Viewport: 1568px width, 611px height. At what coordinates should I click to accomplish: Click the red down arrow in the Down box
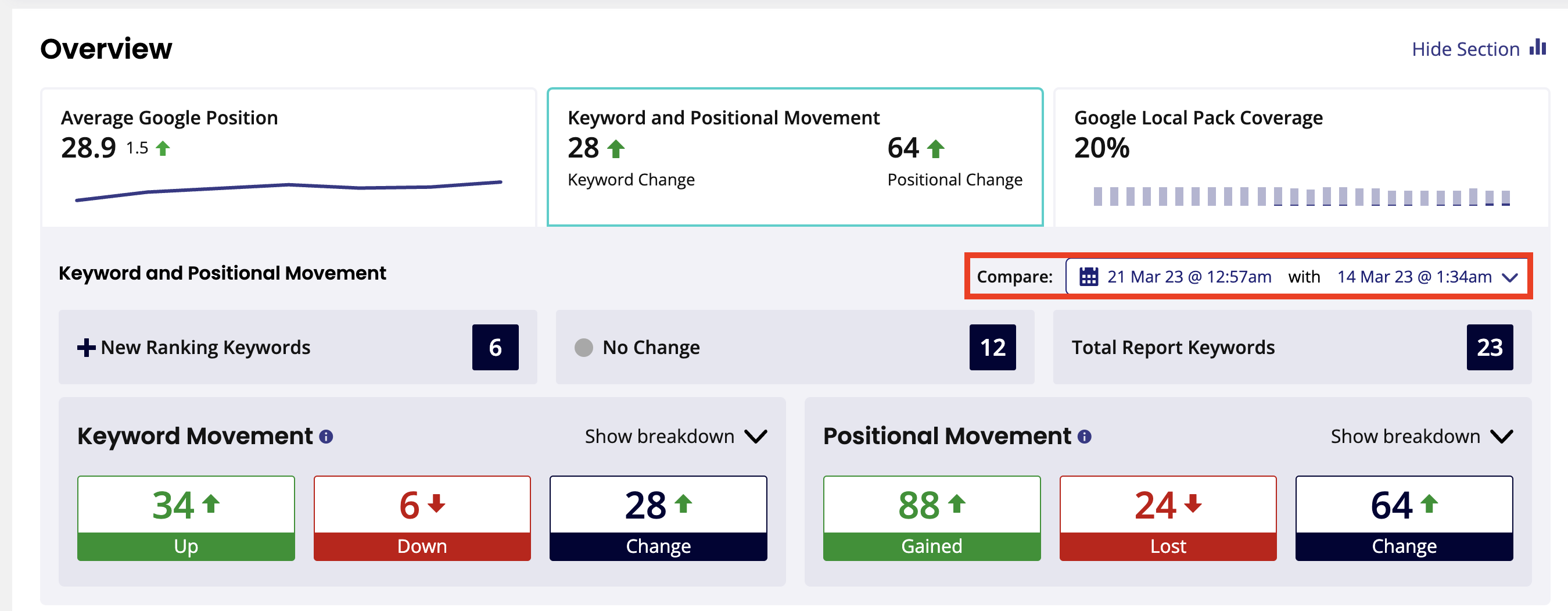point(436,504)
